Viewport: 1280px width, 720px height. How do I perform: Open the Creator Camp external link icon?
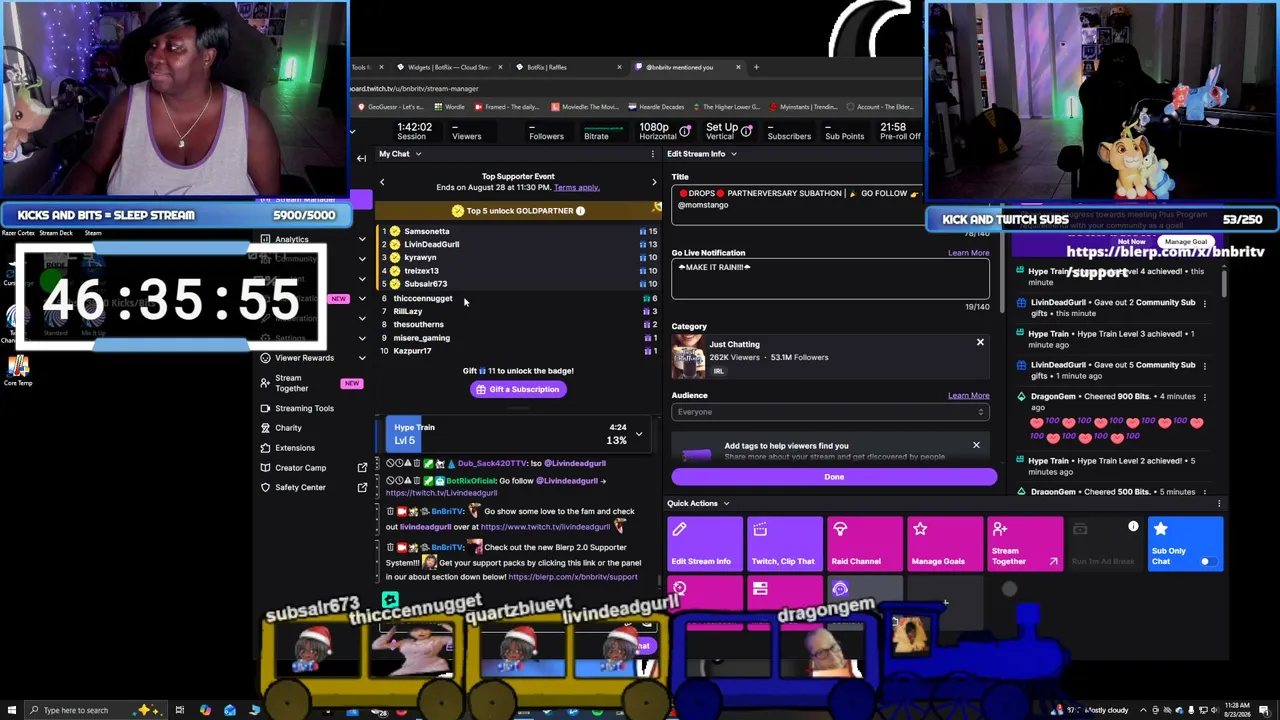tap(362, 468)
